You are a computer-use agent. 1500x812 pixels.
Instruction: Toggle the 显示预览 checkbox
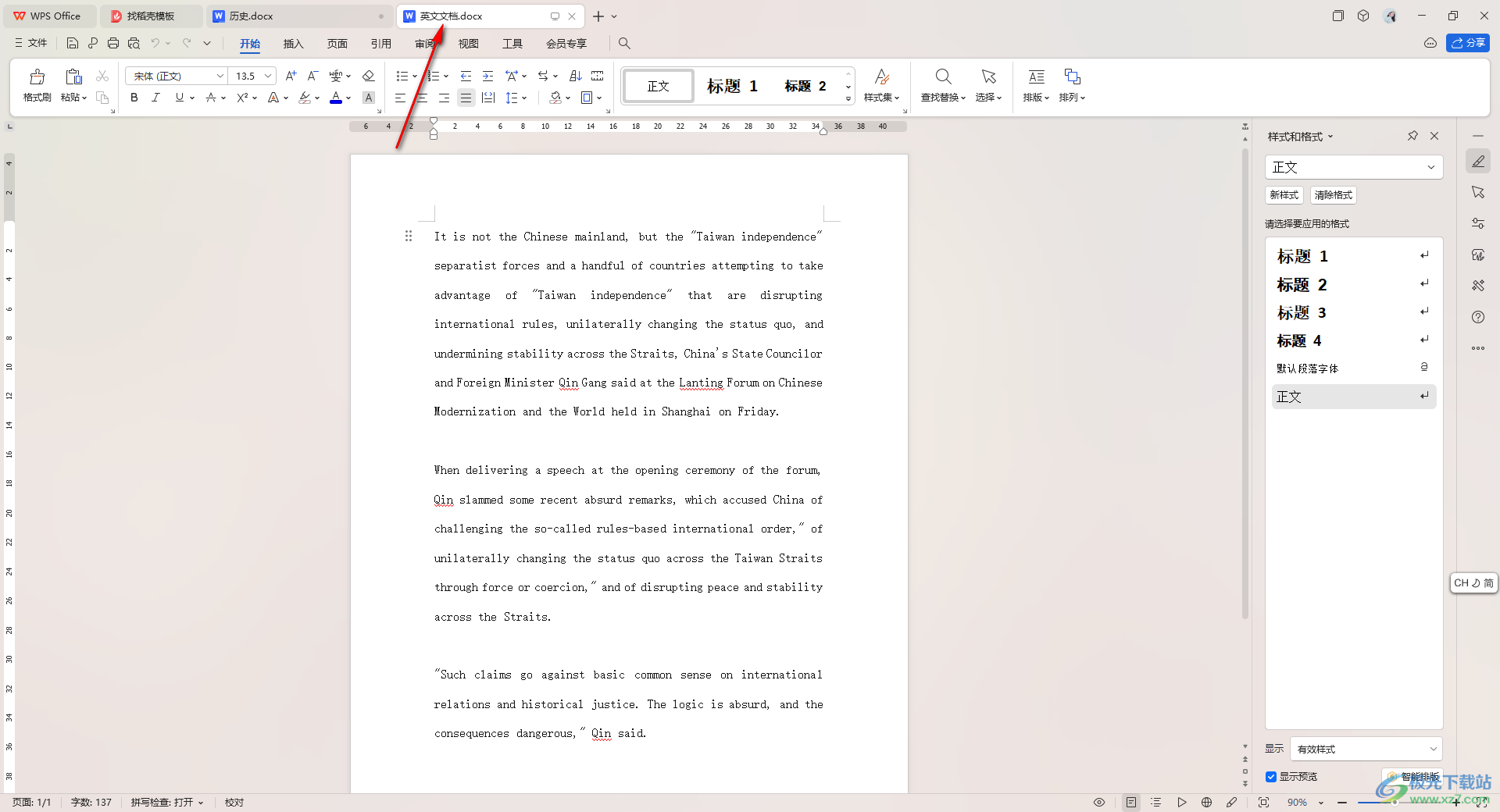1271,777
